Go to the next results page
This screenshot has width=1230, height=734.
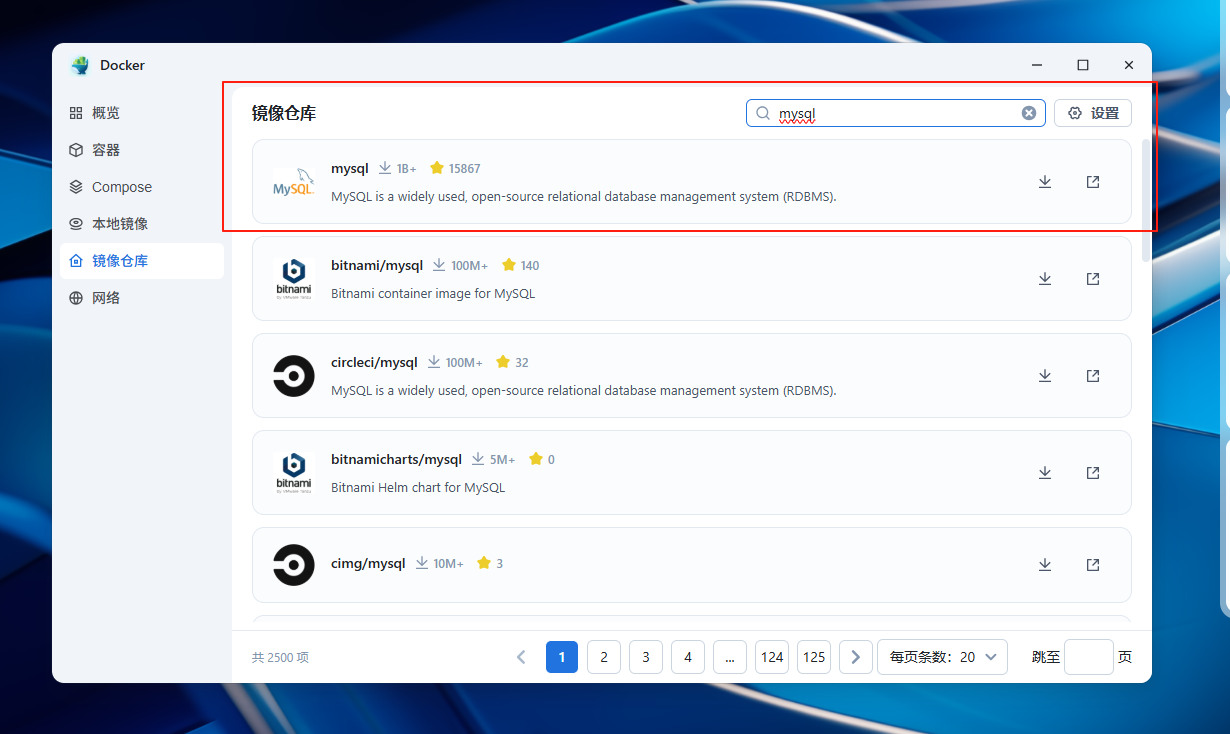pos(855,657)
